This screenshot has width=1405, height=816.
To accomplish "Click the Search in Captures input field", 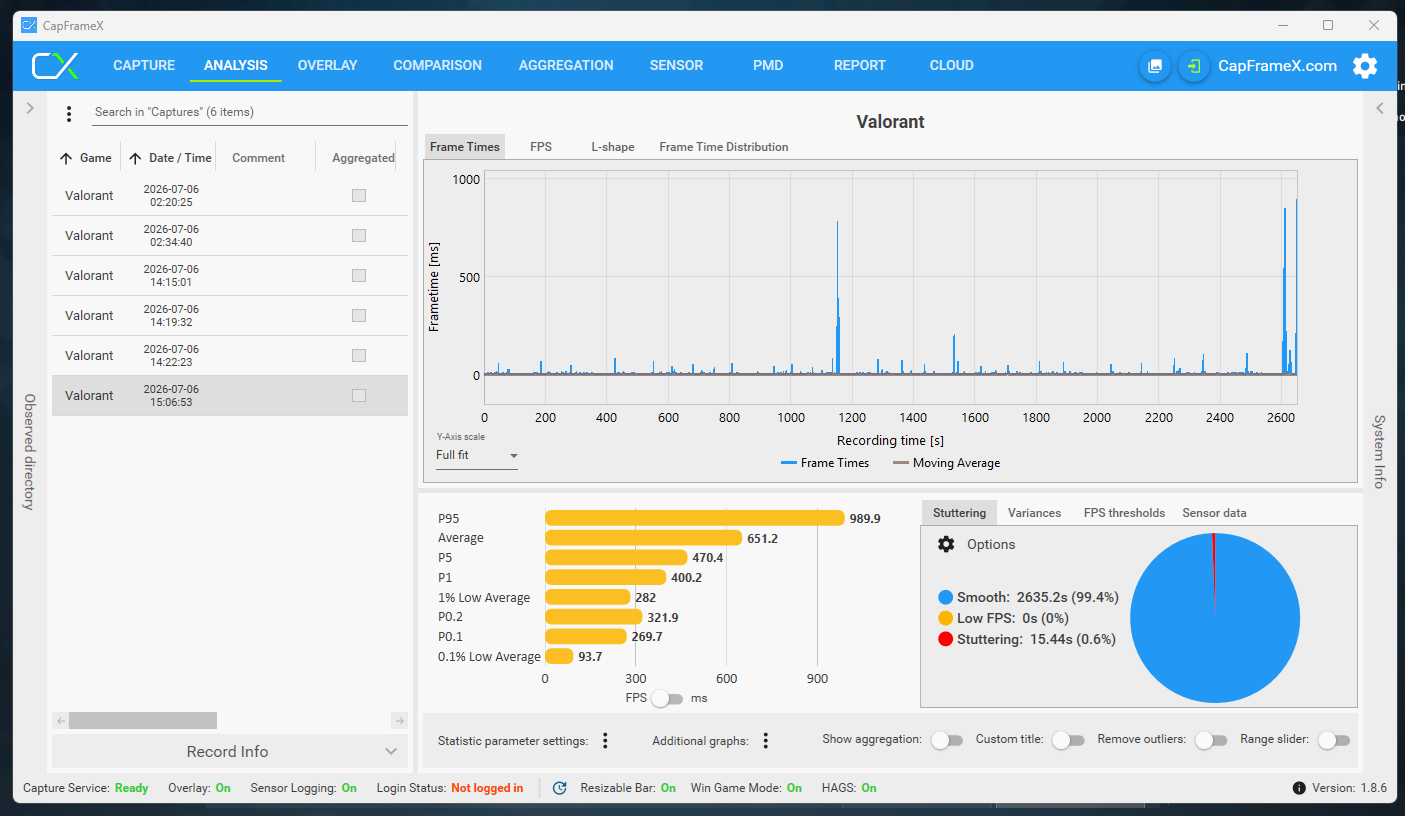I will click(x=250, y=112).
